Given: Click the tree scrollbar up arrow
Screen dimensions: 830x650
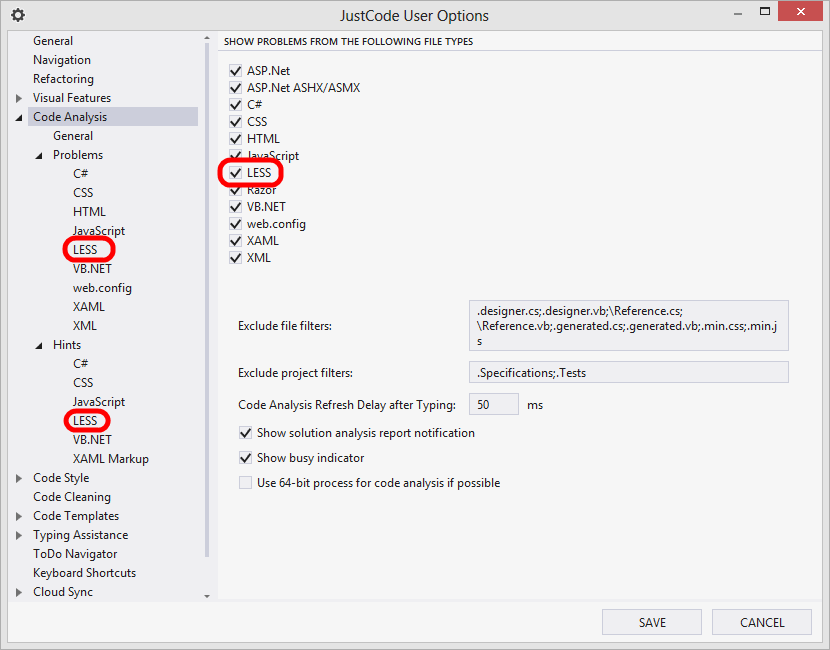Looking at the screenshot, I should point(207,39).
